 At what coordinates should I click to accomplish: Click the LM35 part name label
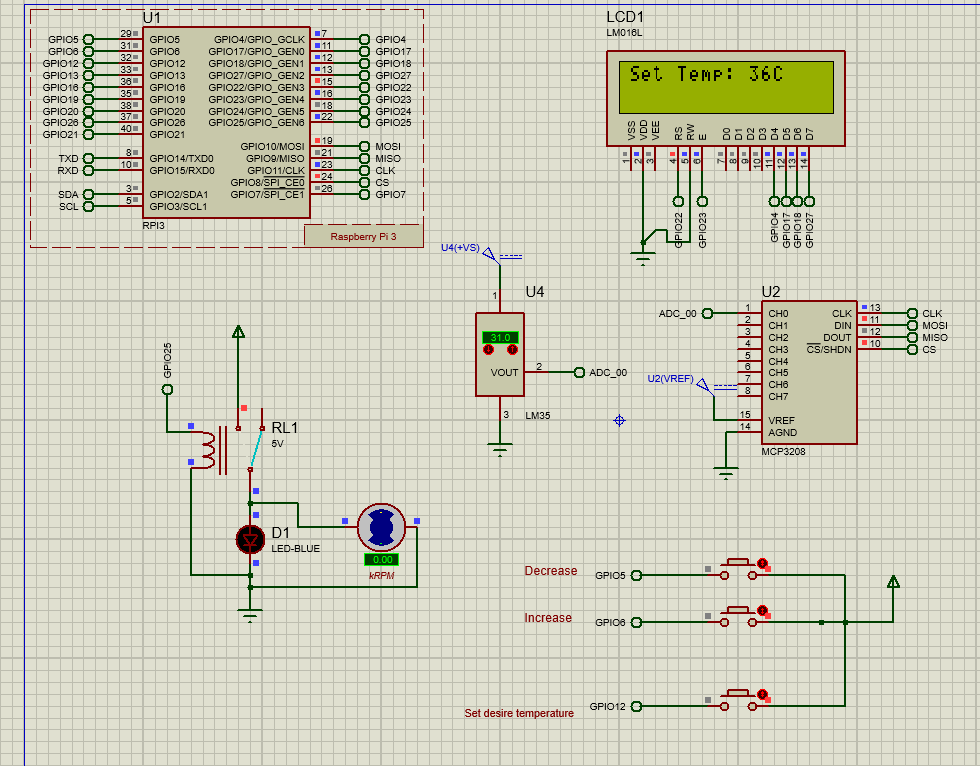[538, 415]
